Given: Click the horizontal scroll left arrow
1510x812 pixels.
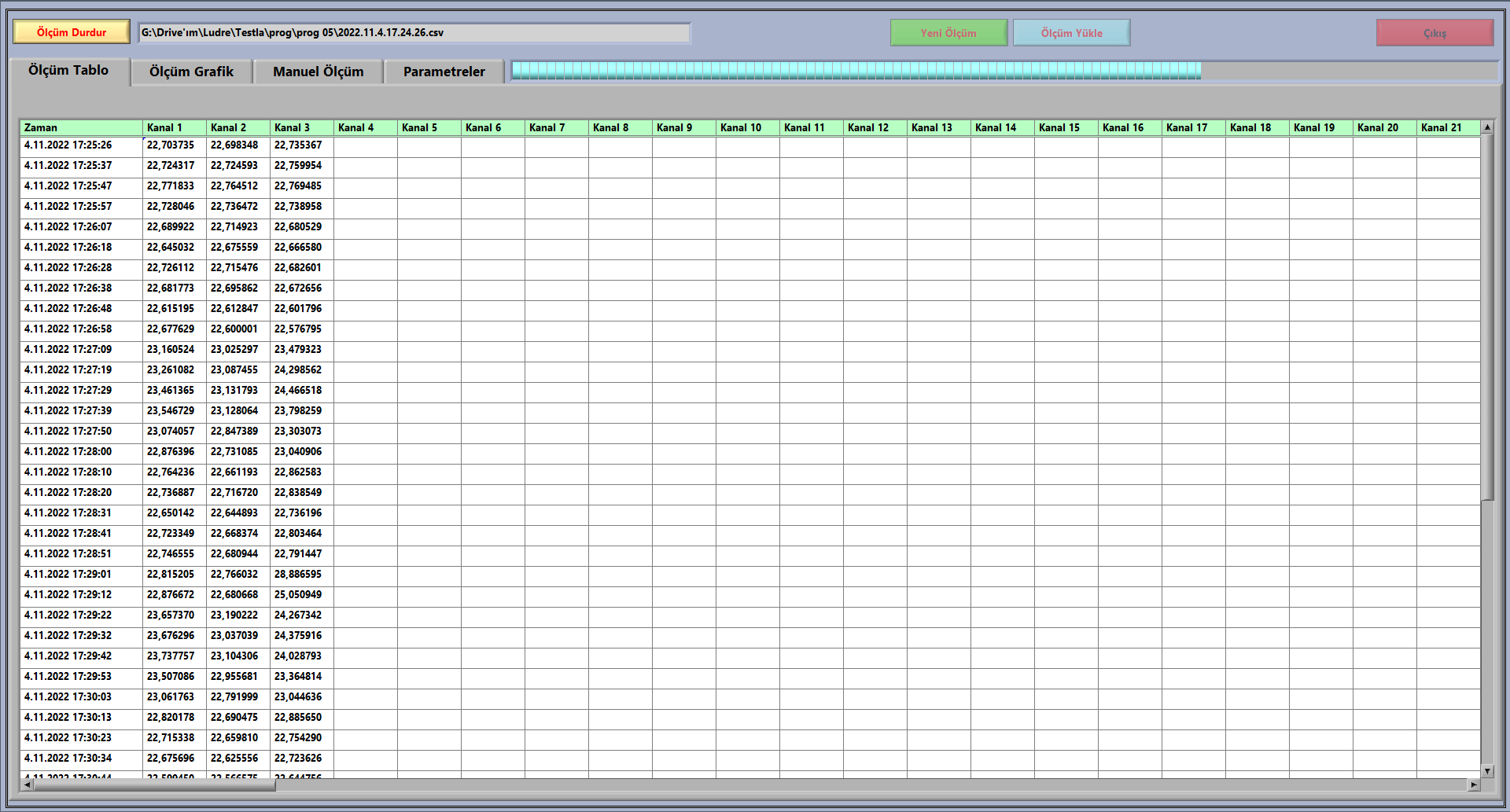Looking at the screenshot, I should pyautogui.click(x=28, y=784).
